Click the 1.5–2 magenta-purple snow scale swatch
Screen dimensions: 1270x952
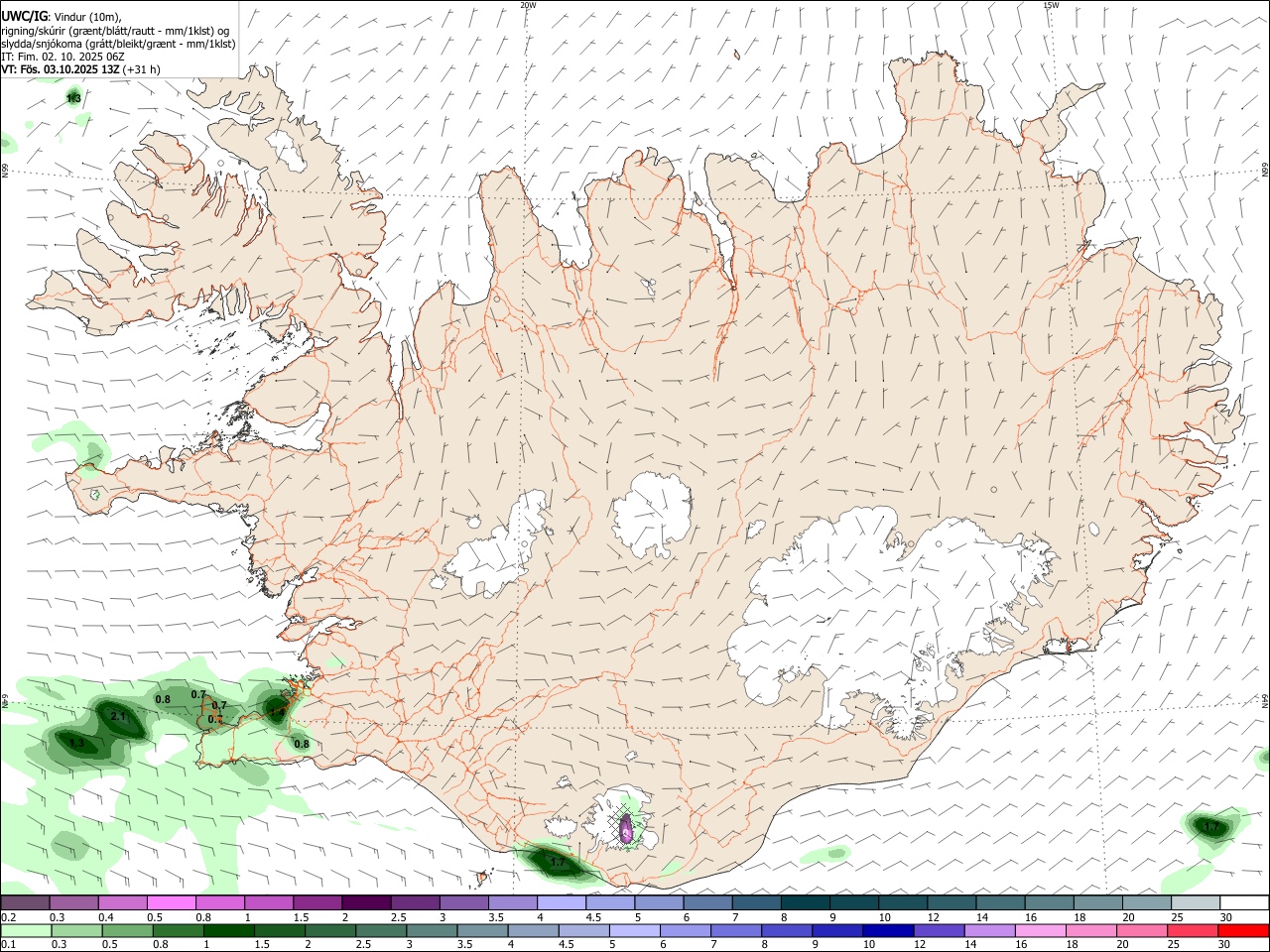pos(317,902)
